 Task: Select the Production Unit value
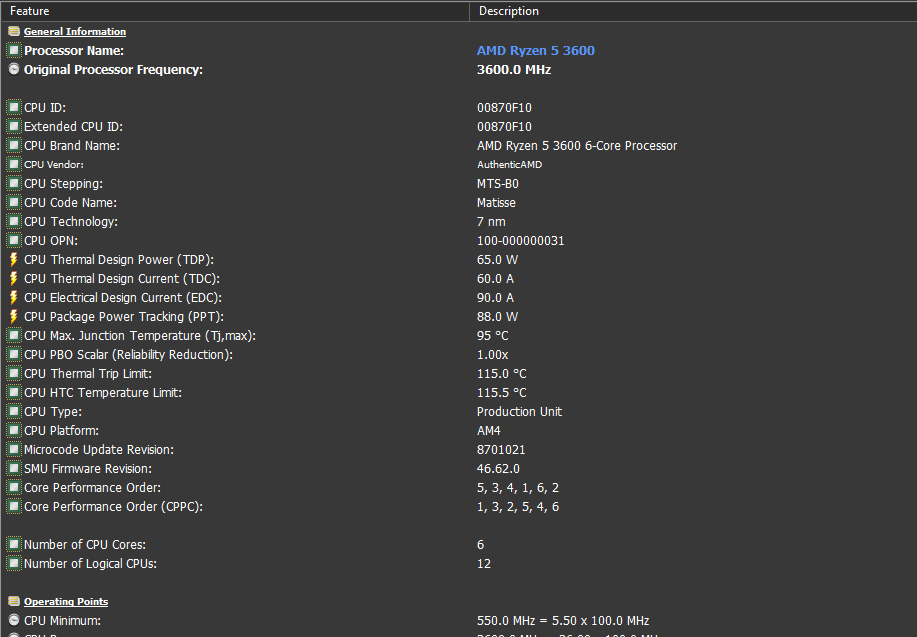[x=519, y=412]
